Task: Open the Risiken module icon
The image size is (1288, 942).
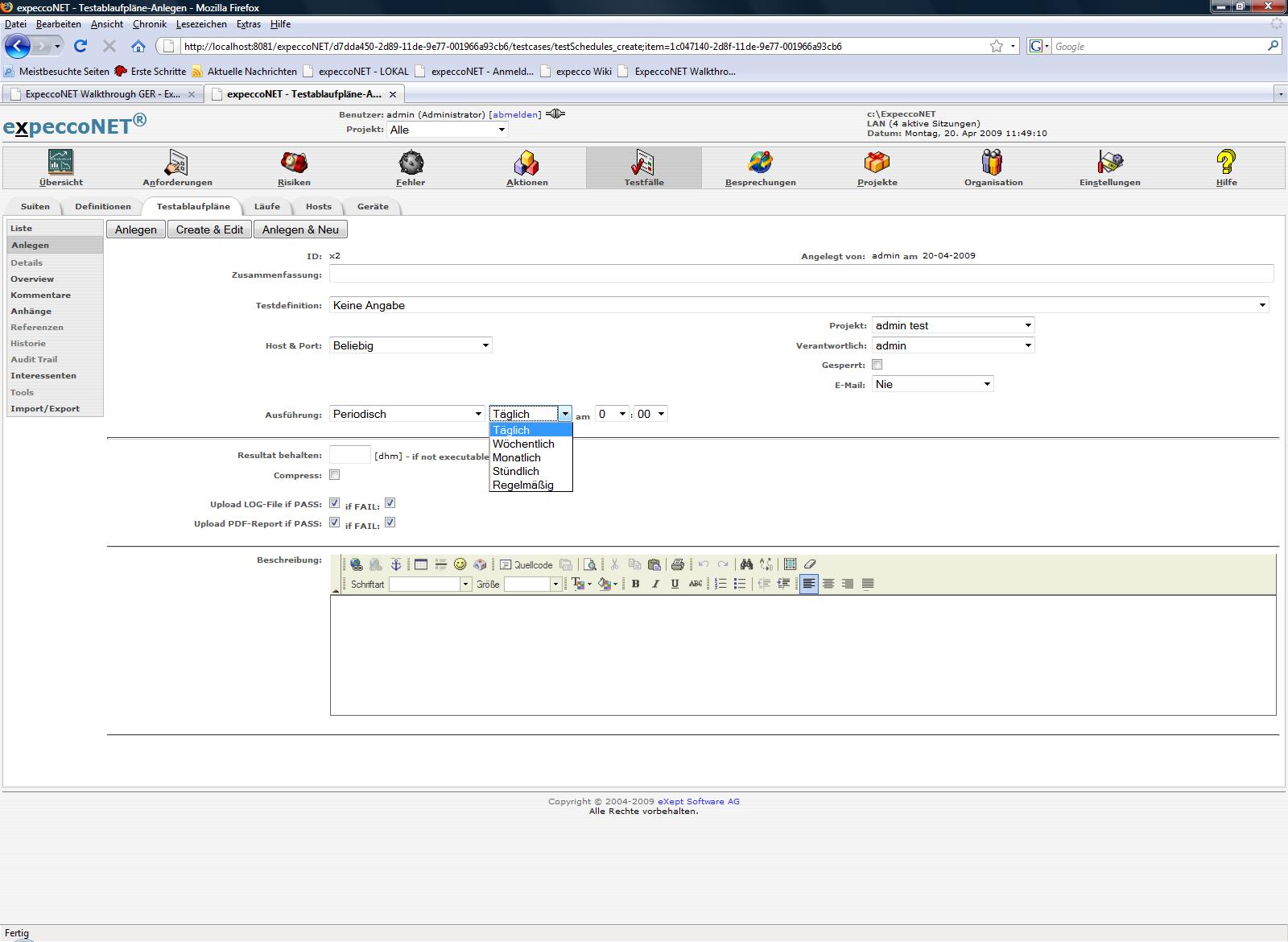Action: (294, 163)
